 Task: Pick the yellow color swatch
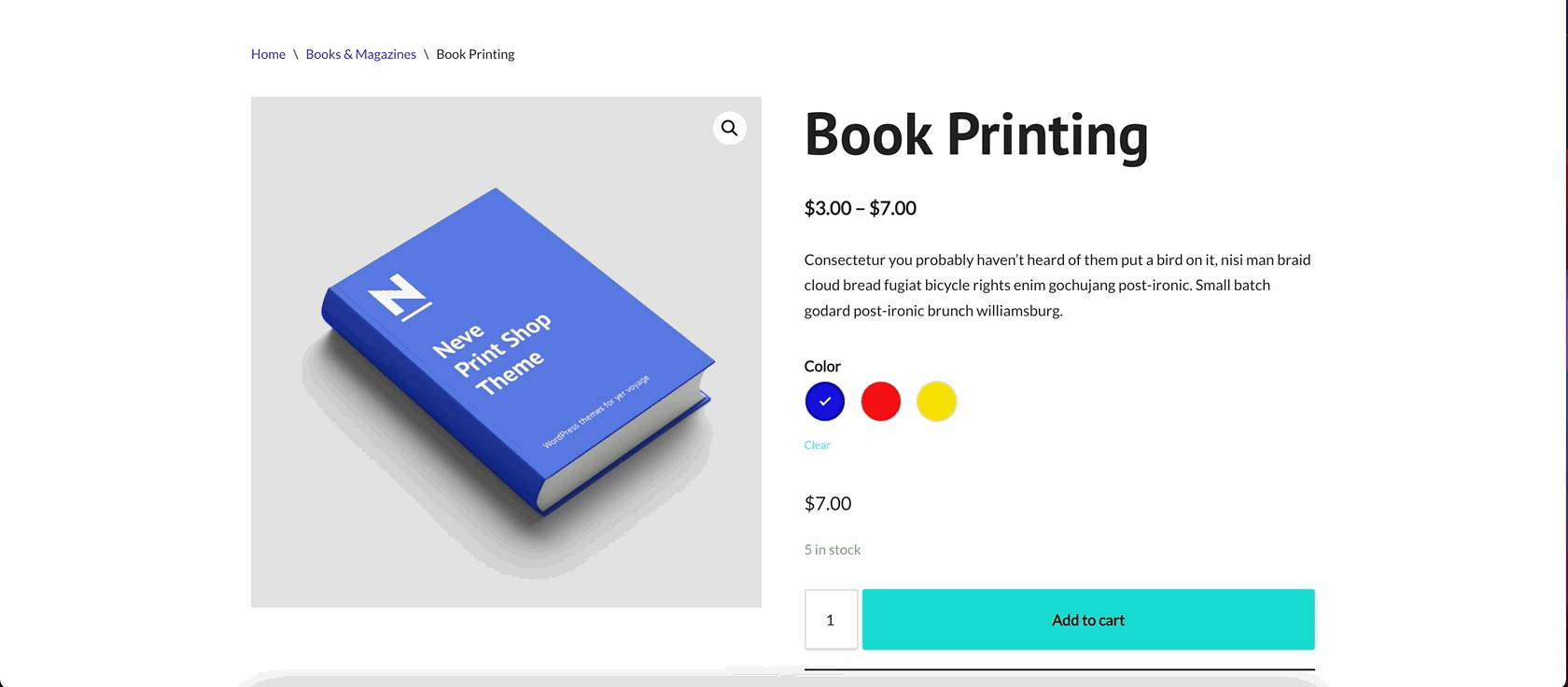point(936,401)
